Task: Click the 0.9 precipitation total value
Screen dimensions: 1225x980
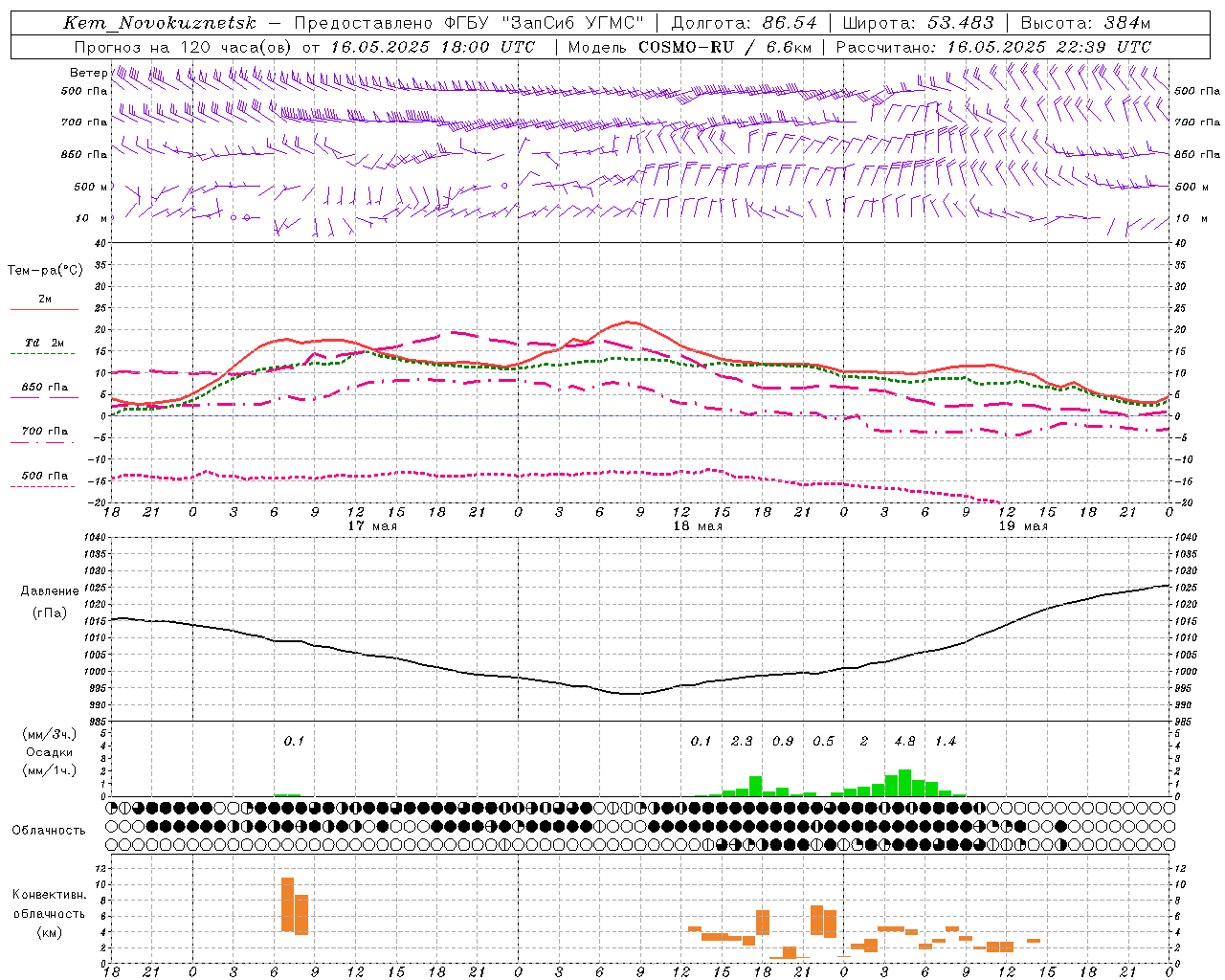Action: click(783, 741)
